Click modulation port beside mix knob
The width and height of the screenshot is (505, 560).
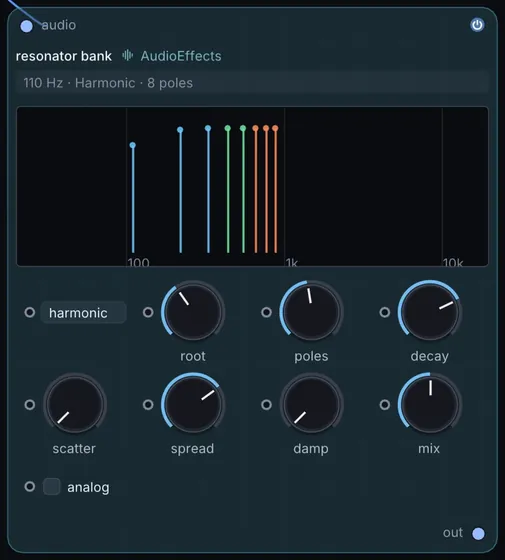click(385, 405)
